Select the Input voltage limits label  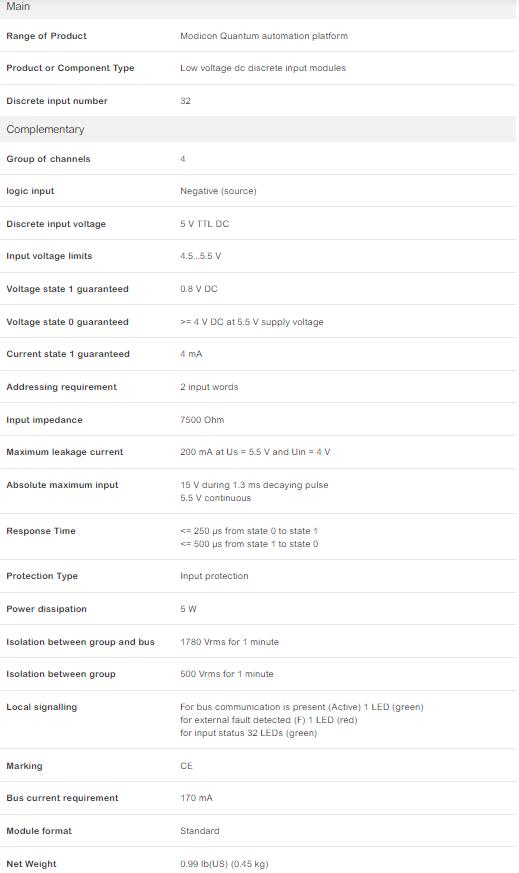point(50,256)
